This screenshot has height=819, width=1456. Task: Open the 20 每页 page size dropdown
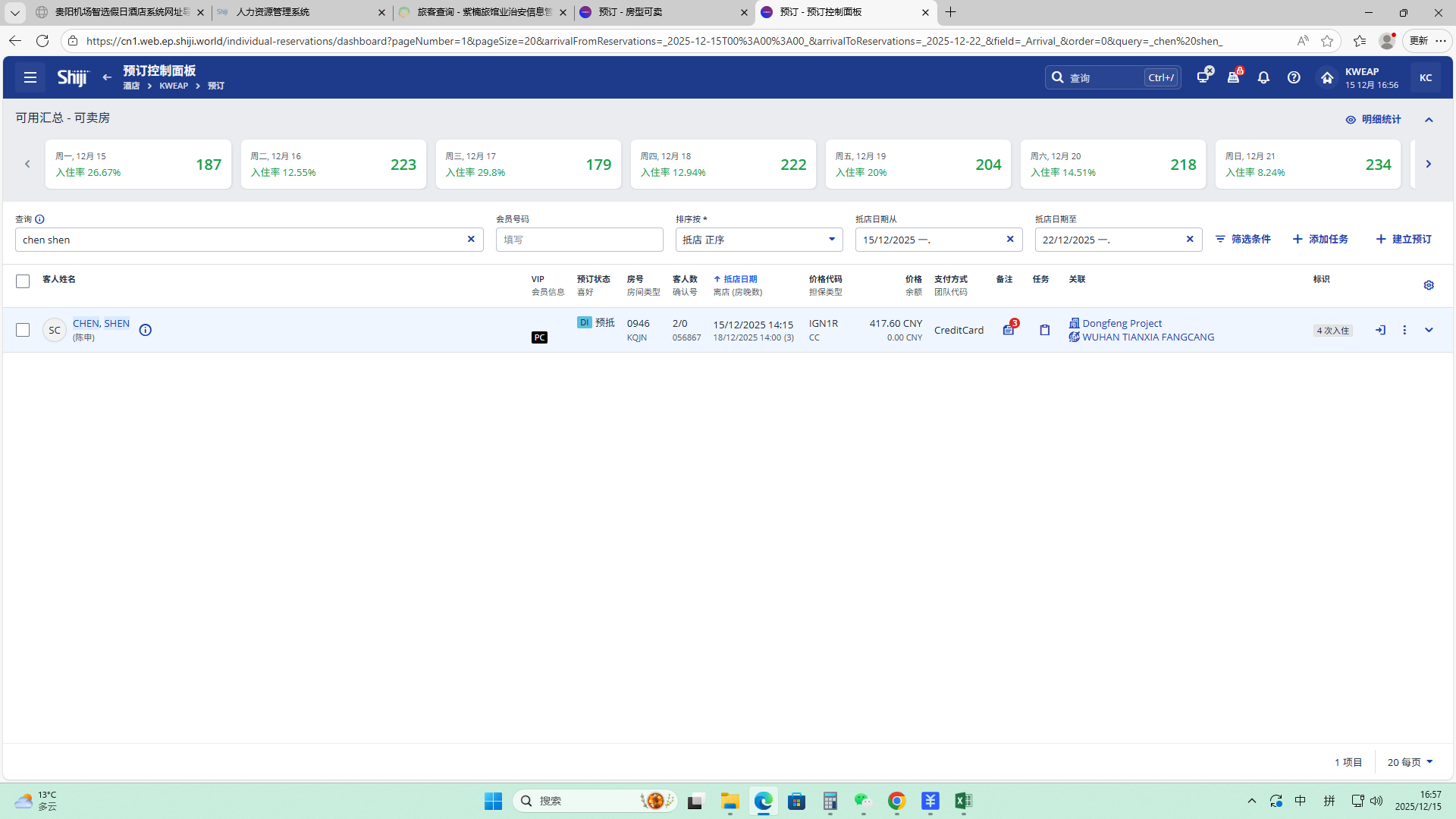point(1410,762)
